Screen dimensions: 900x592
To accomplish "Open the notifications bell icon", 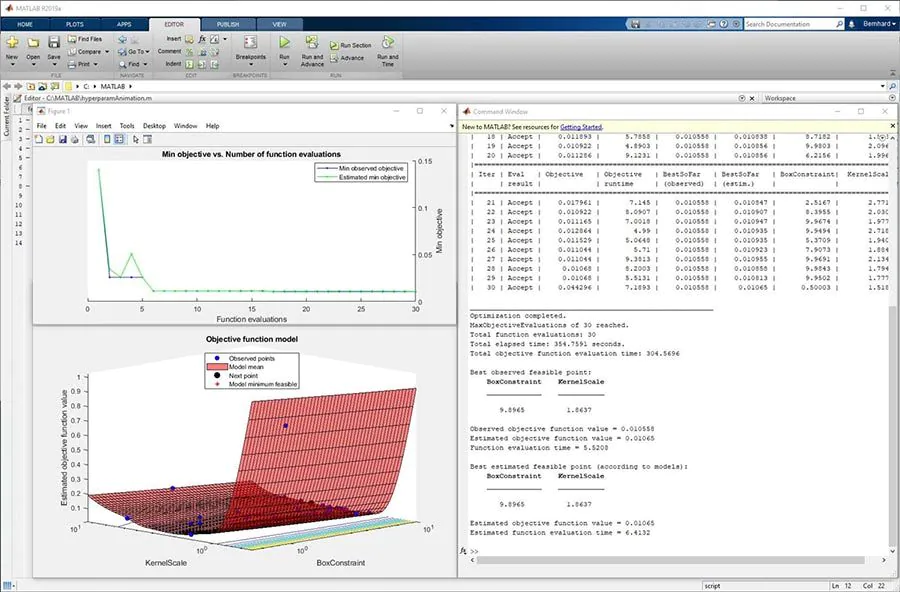I will click(x=851, y=23).
